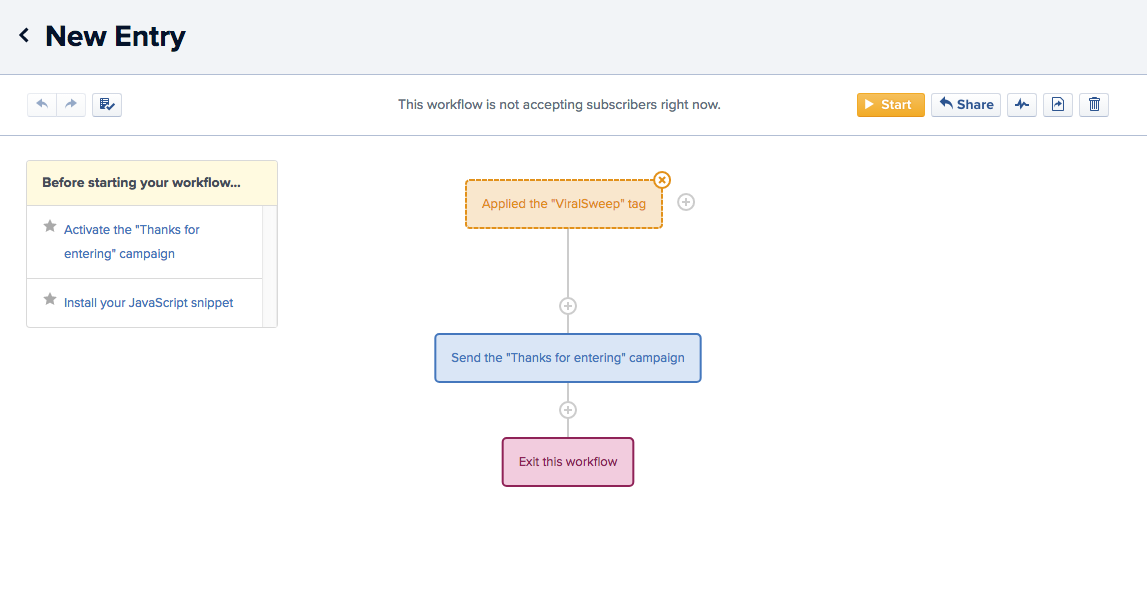Open the workflow activity log icon
The image size is (1147, 590).
[1021, 104]
